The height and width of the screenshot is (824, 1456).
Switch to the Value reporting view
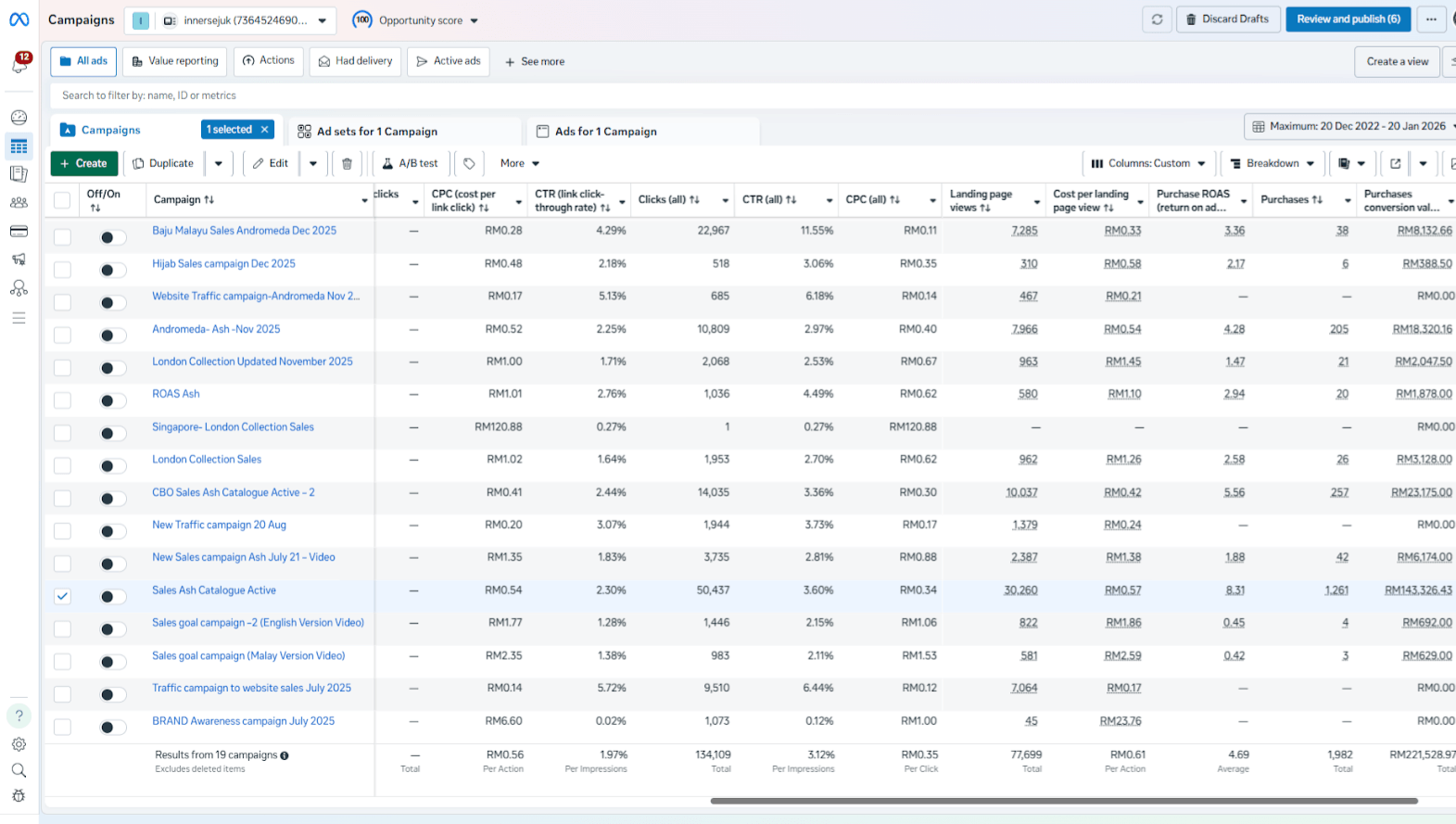[x=175, y=61]
